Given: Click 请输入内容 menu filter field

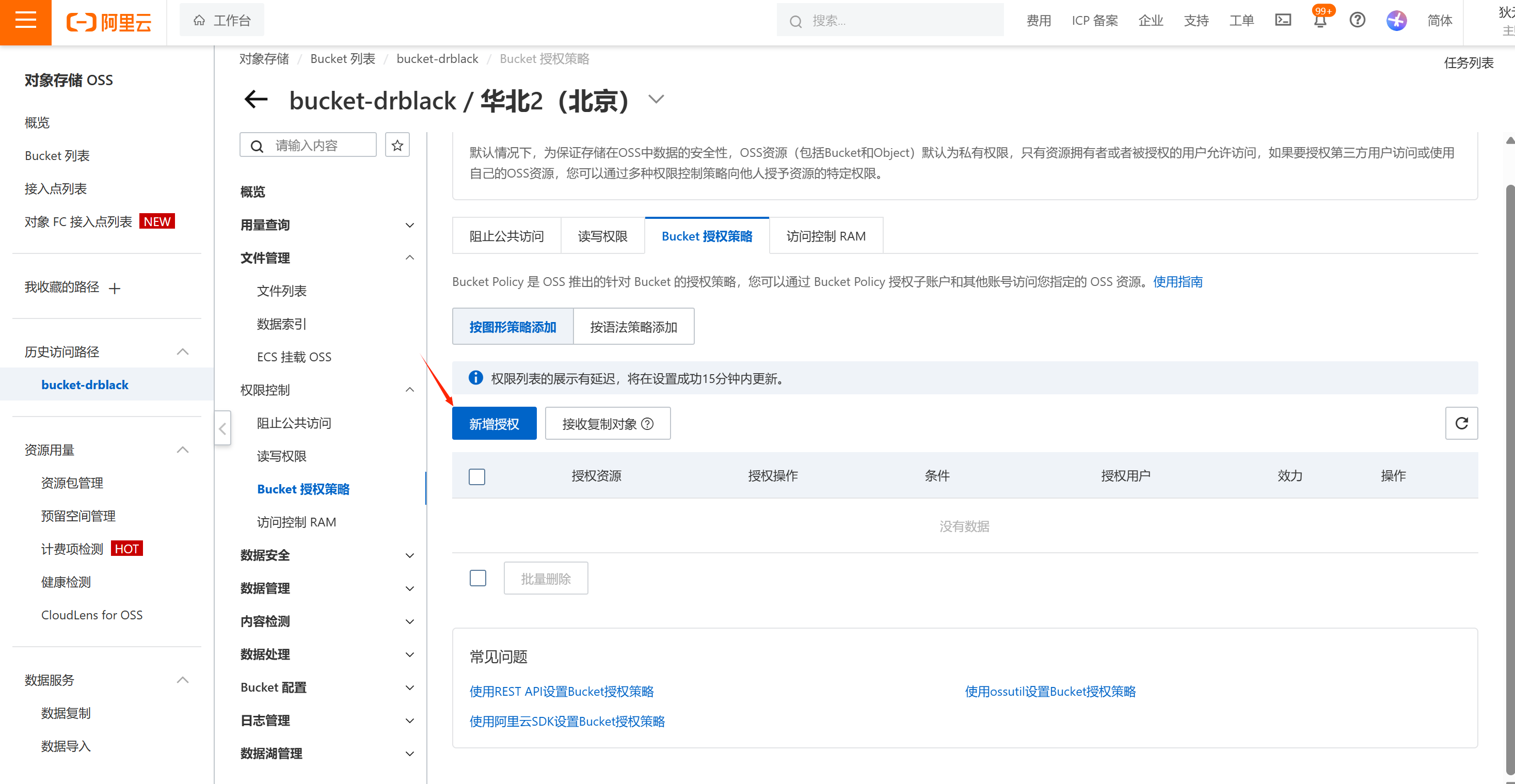Looking at the screenshot, I should coord(308,145).
